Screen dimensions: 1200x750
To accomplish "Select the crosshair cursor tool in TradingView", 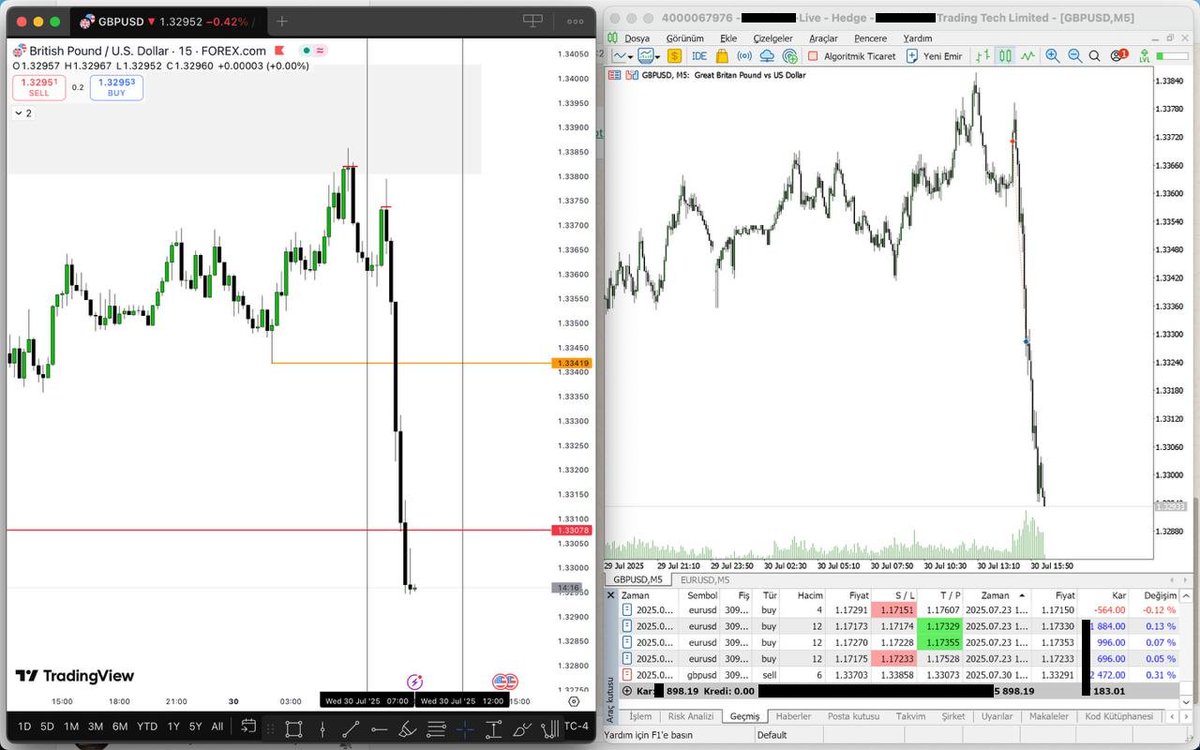I will click(x=464, y=729).
